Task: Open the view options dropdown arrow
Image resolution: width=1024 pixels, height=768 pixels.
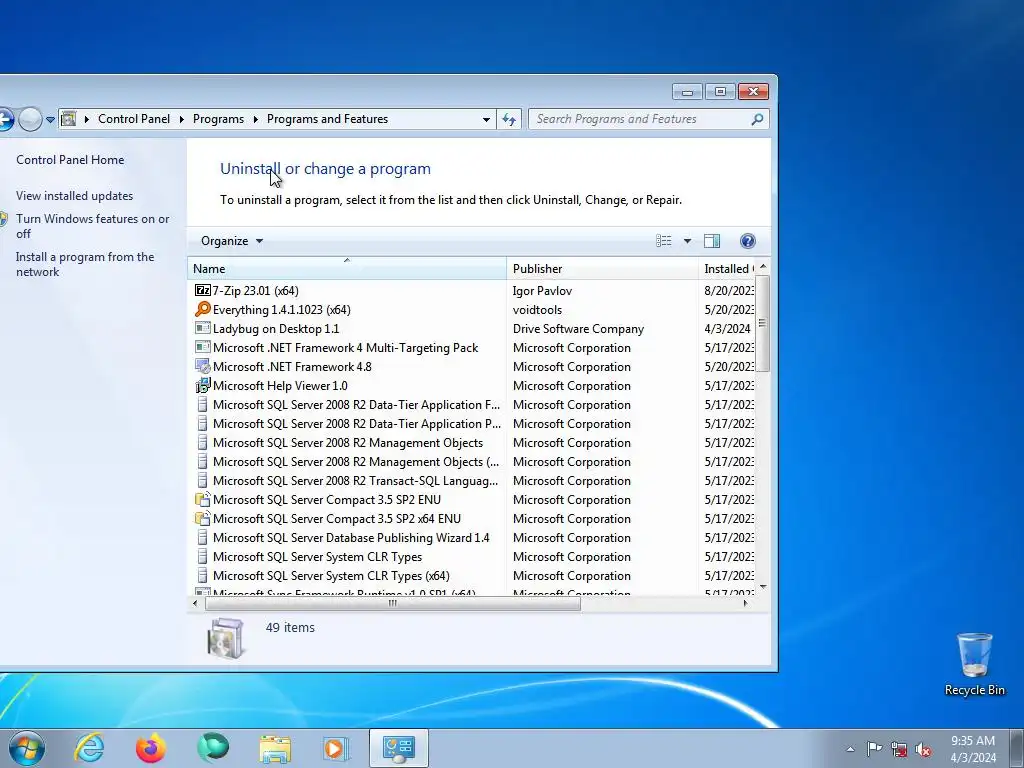Action: click(687, 241)
